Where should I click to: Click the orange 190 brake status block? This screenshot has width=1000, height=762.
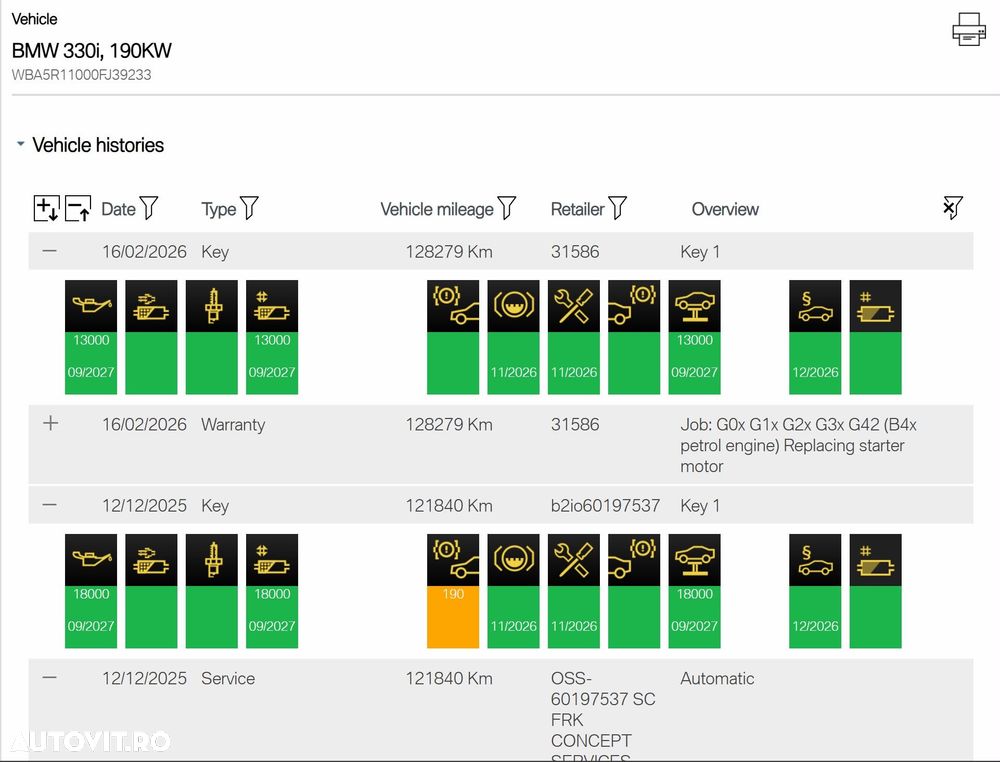pyautogui.click(x=453, y=617)
